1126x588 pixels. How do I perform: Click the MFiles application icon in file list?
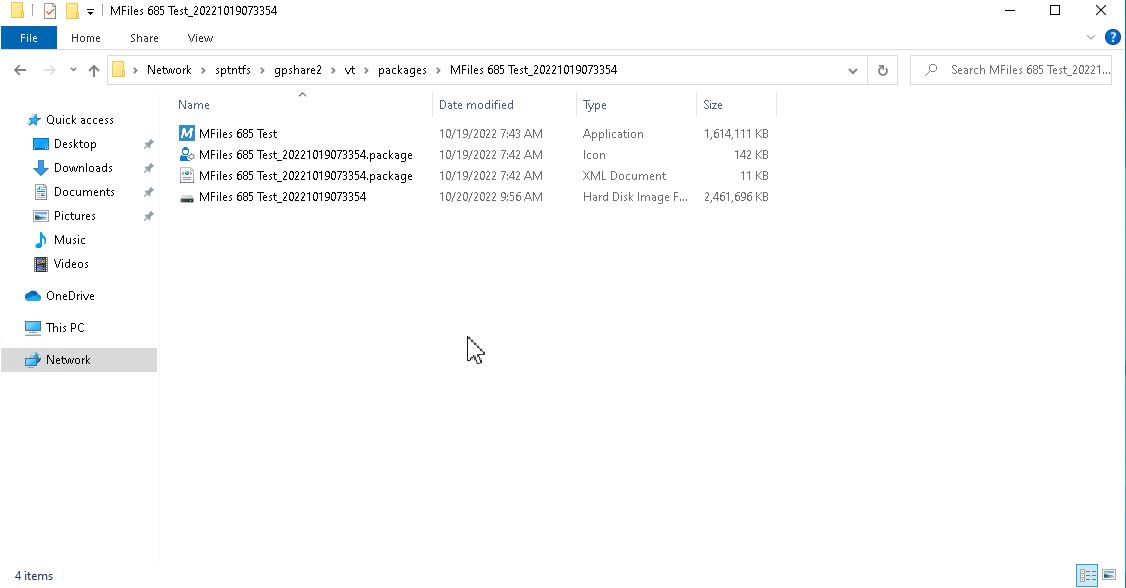coord(187,134)
